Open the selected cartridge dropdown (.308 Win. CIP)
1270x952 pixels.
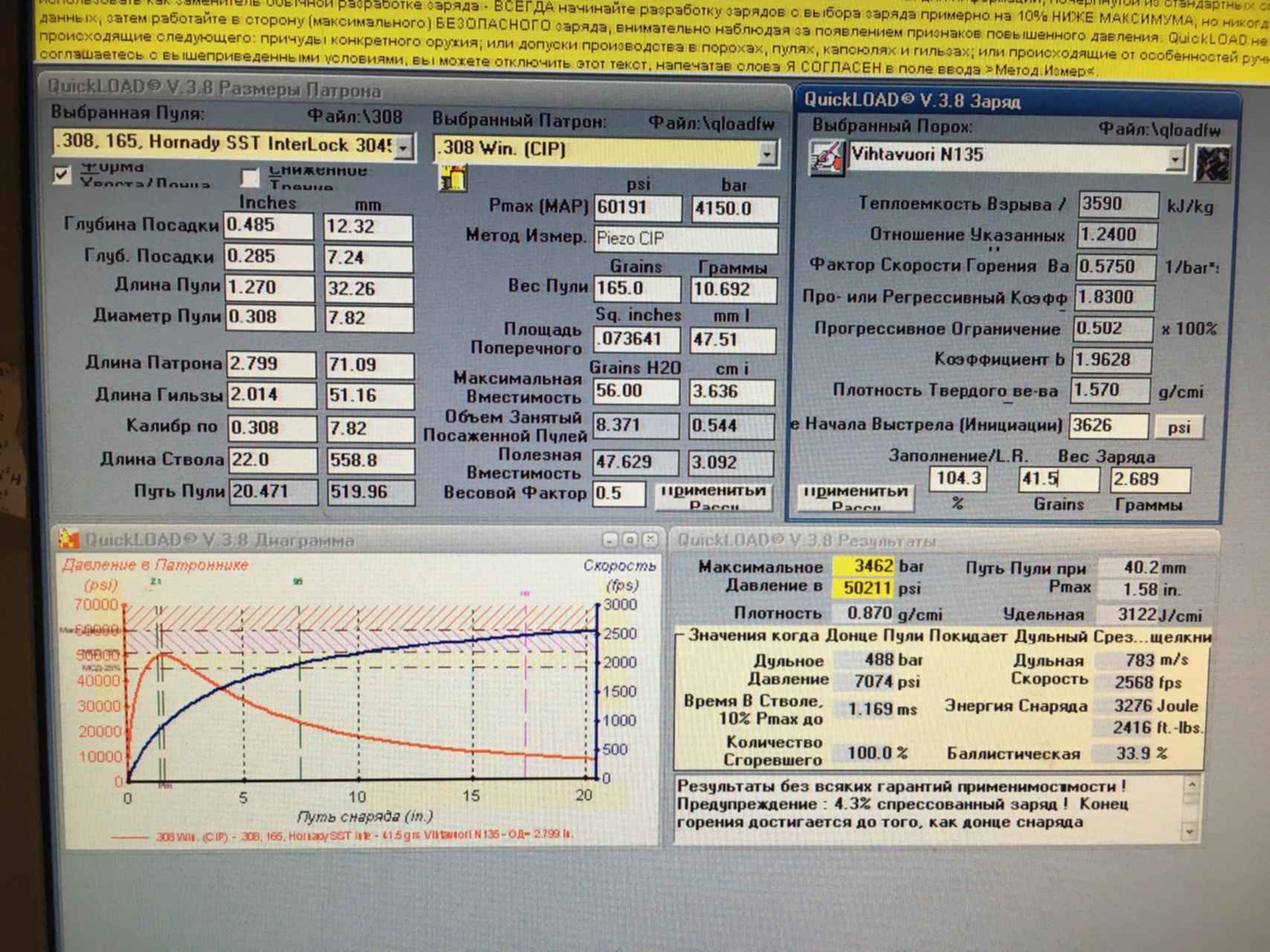(766, 152)
